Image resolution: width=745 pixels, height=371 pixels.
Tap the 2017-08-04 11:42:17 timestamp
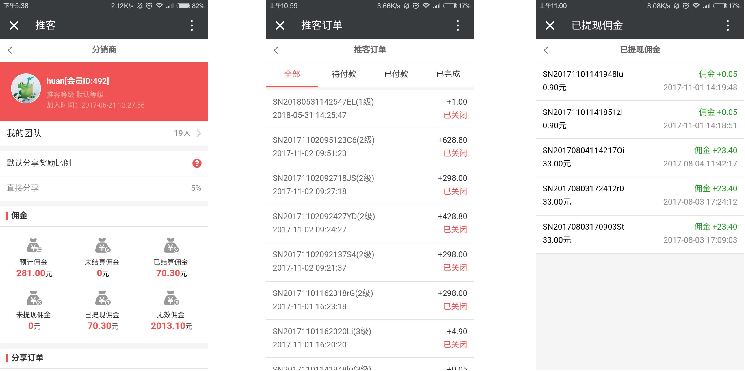click(700, 163)
